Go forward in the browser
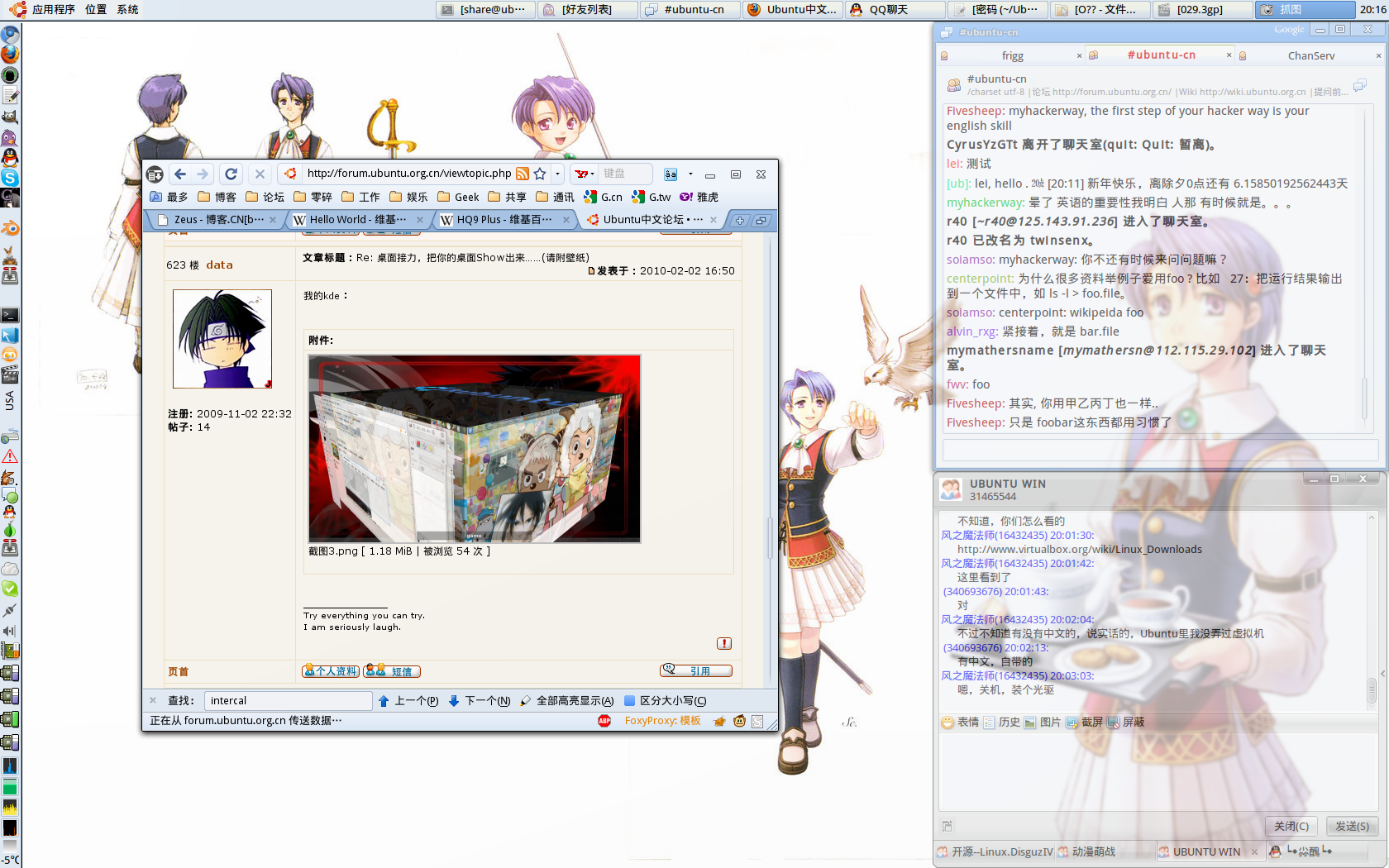This screenshot has width=1389, height=868. (x=203, y=174)
